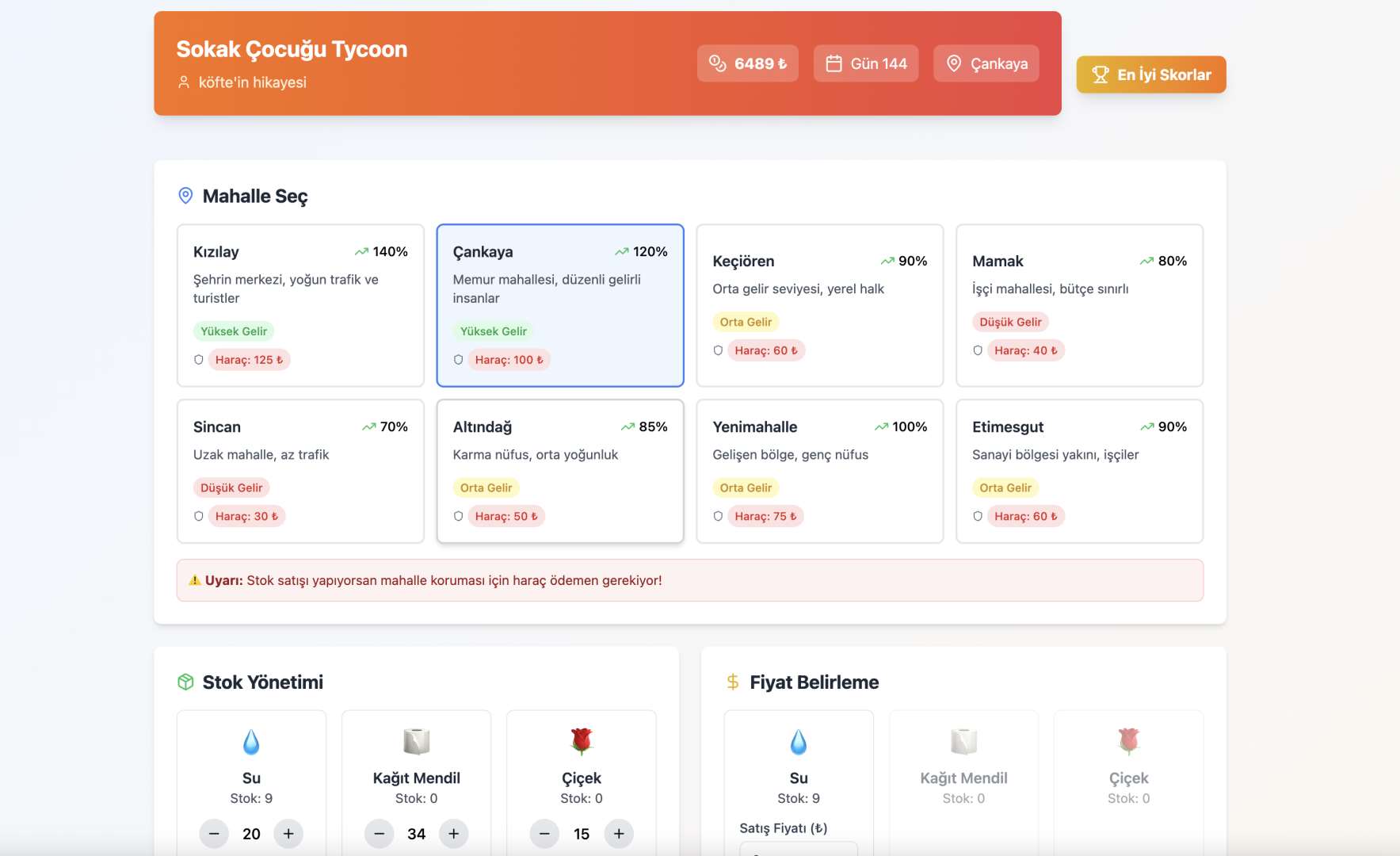
Task: Click the shield icon beside Haraç: 75 ₺
Action: 718,516
